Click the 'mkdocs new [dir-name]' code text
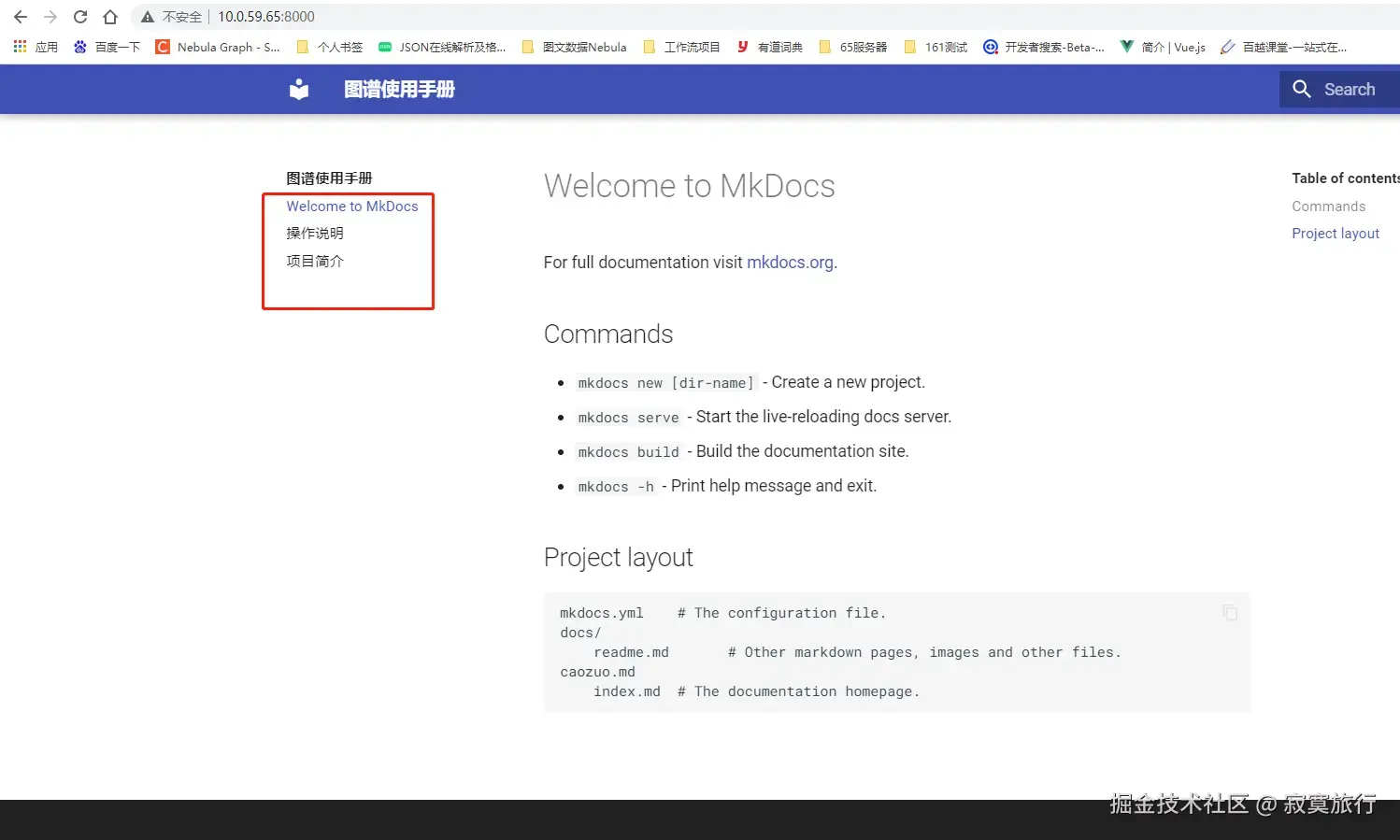 (x=665, y=383)
